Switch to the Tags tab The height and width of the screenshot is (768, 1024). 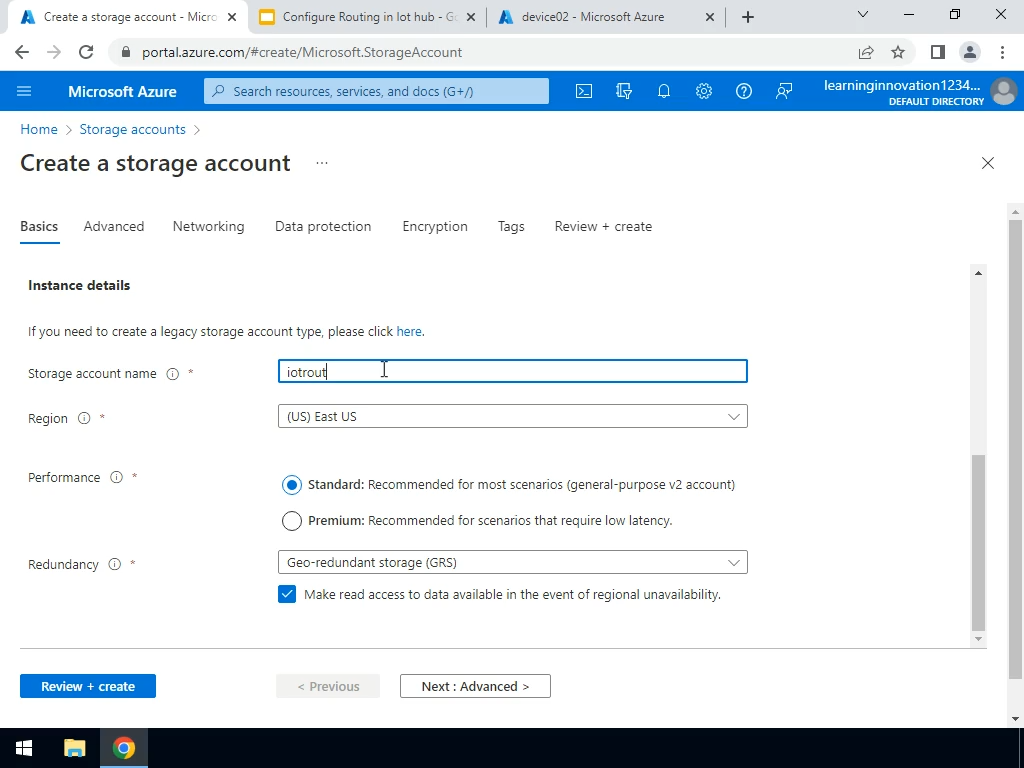[511, 227]
